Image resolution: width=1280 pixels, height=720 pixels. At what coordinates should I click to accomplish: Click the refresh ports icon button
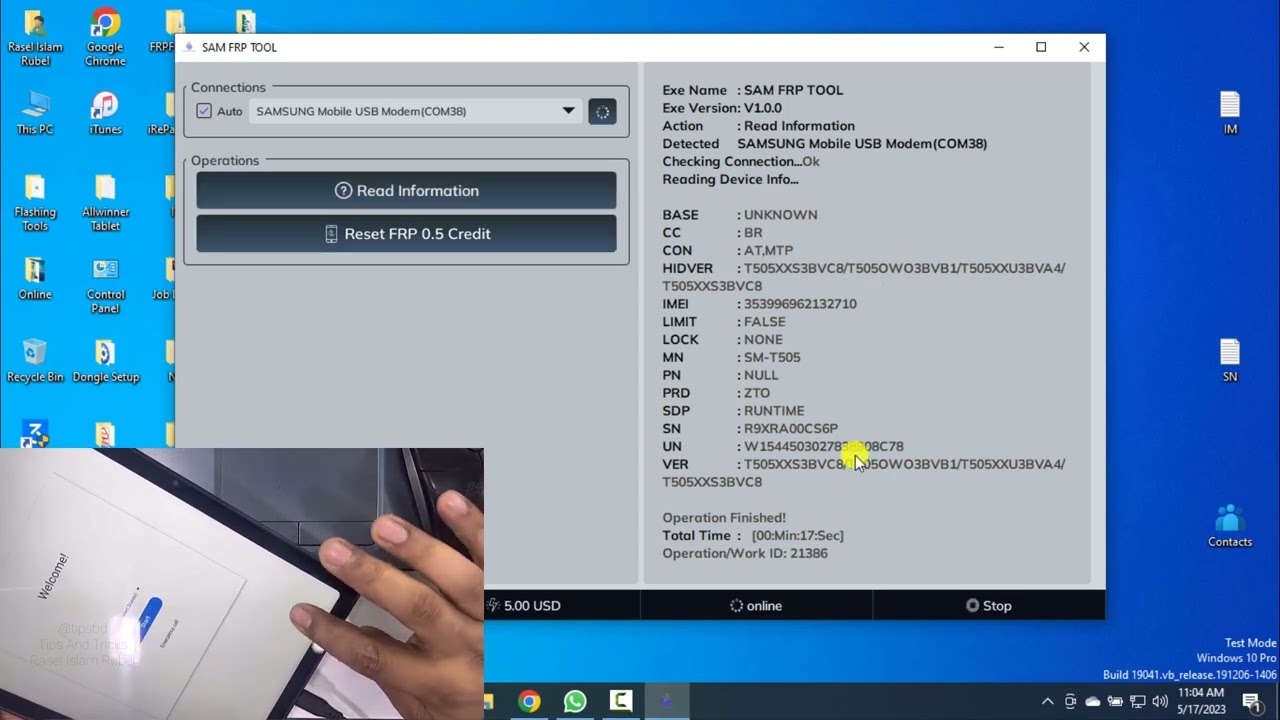coord(602,112)
